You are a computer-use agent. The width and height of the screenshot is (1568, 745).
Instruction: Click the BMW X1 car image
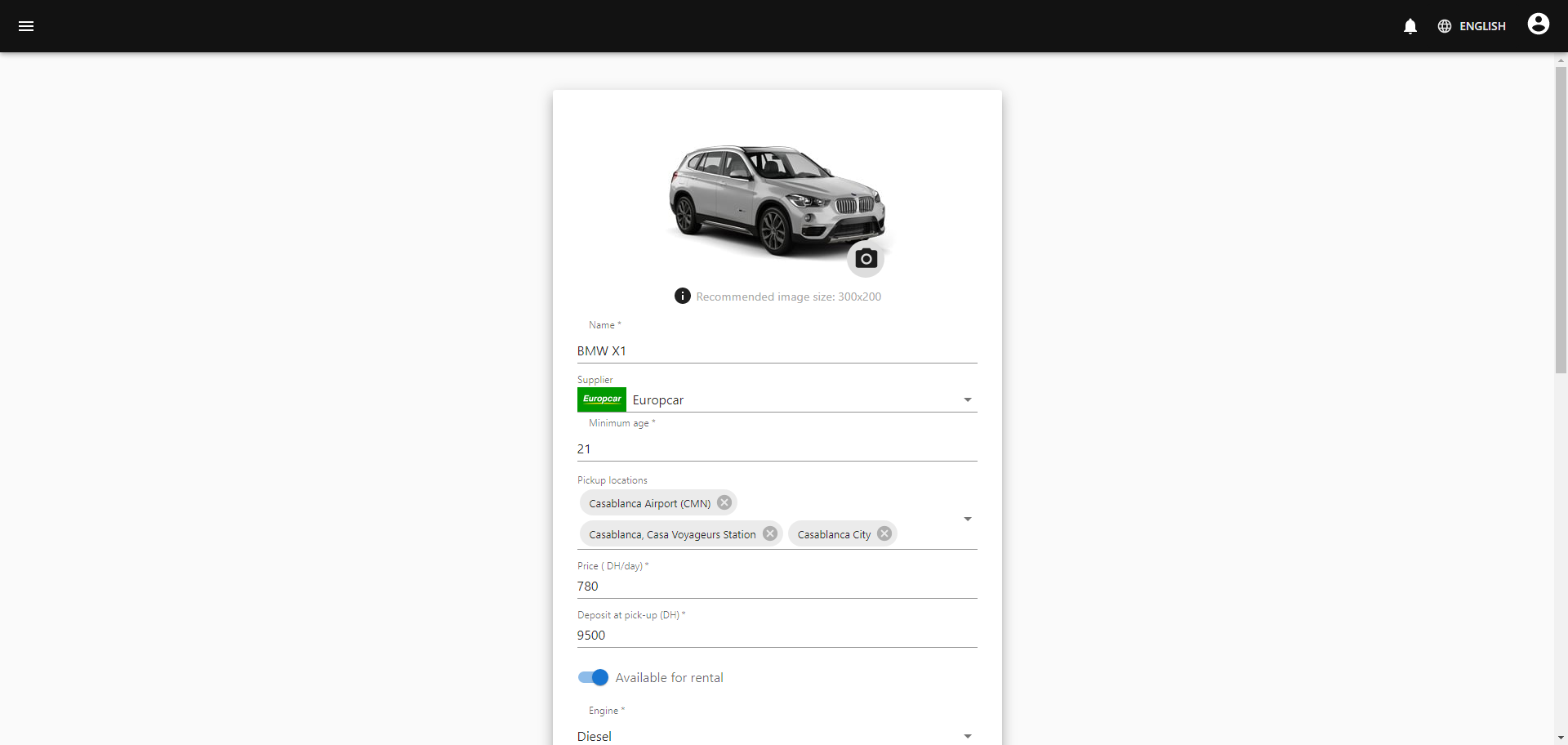pyautogui.click(x=777, y=200)
